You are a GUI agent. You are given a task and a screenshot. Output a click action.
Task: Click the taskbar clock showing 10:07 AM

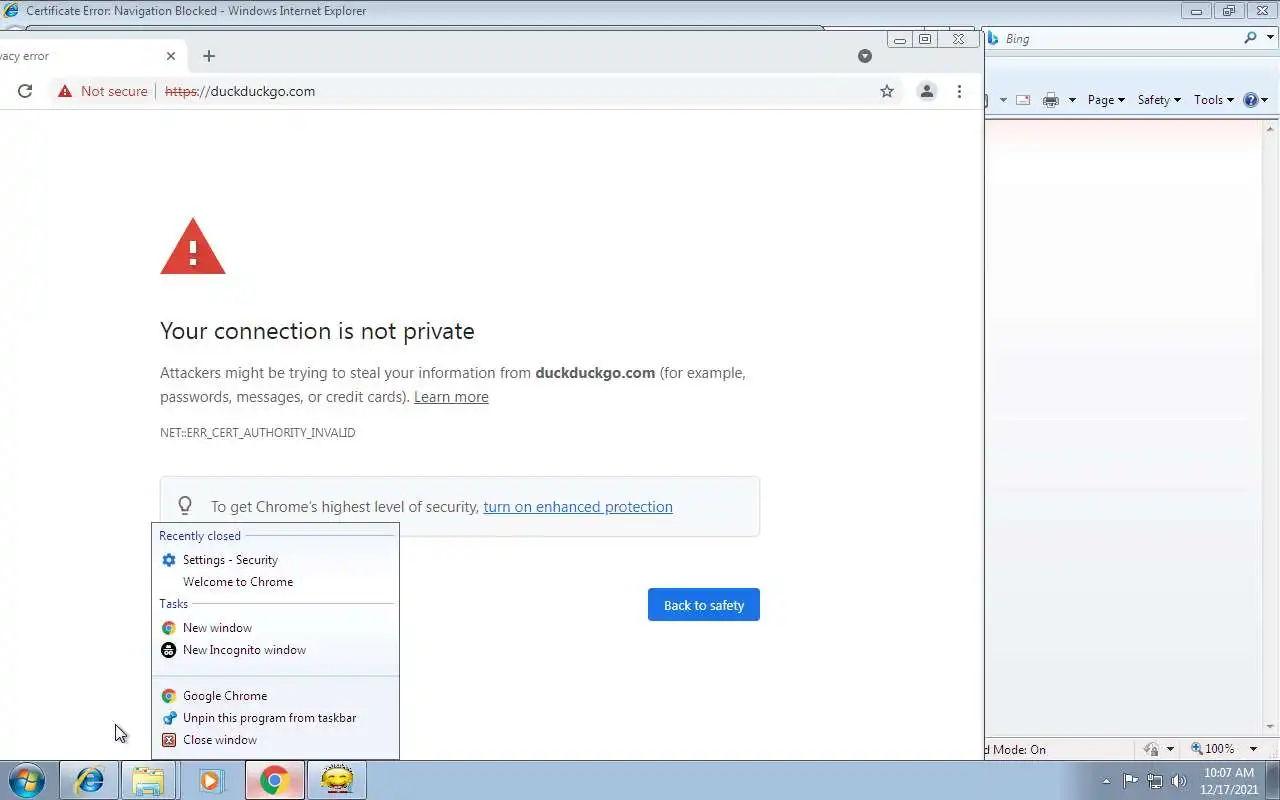pyautogui.click(x=1229, y=781)
